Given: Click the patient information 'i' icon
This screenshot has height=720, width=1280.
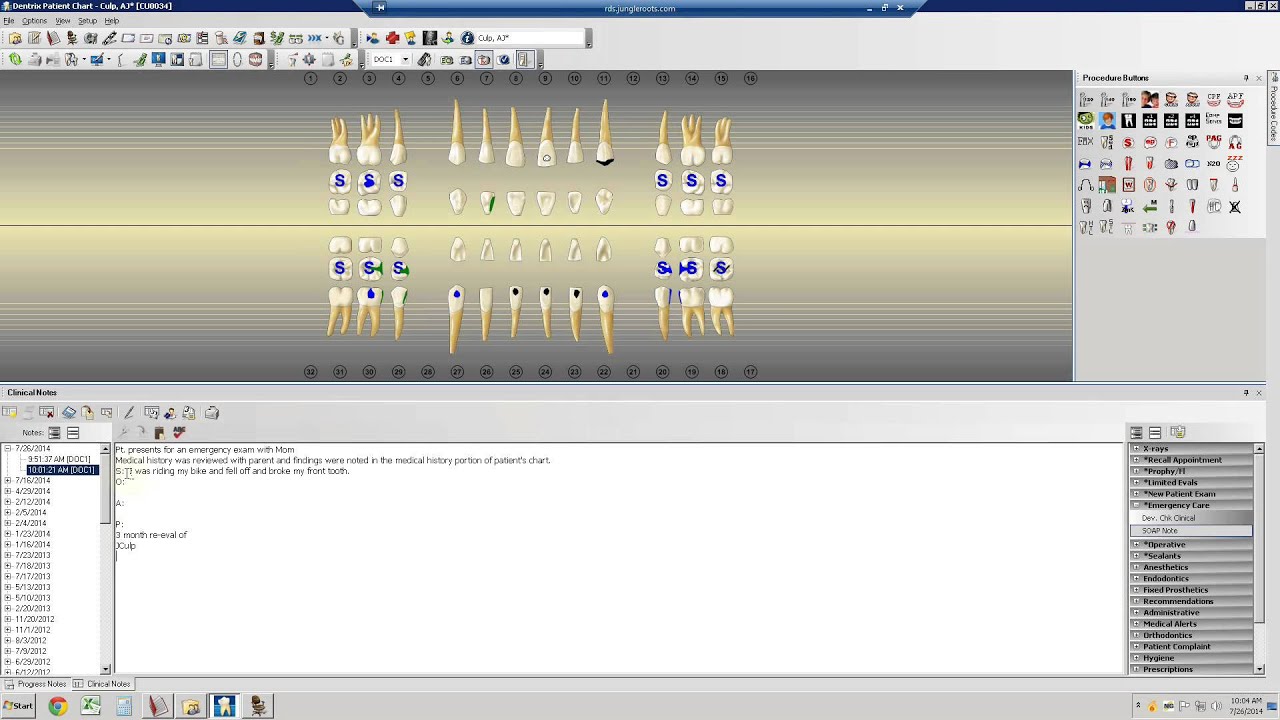Looking at the screenshot, I should pos(466,37).
